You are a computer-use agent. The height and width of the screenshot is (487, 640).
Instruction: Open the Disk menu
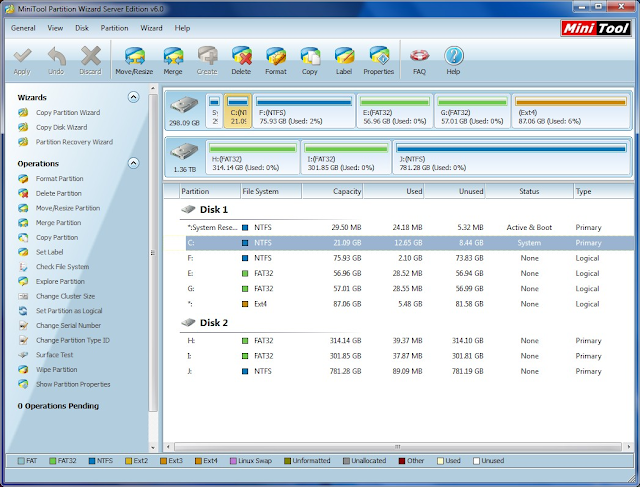[82, 28]
